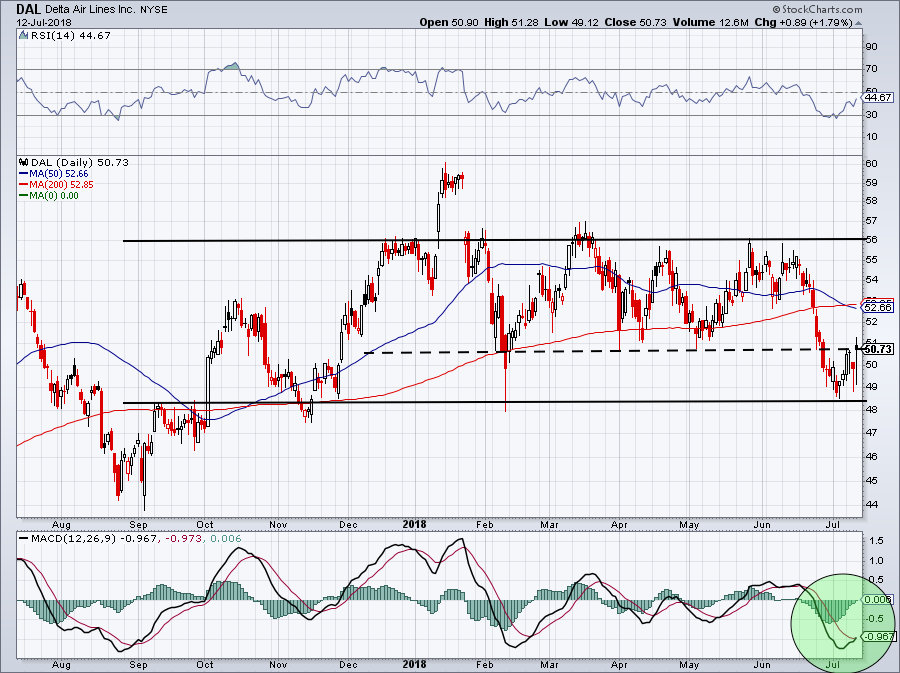Click the -0.5 label on MACD axis
This screenshot has width=900, height=673.
click(874, 618)
